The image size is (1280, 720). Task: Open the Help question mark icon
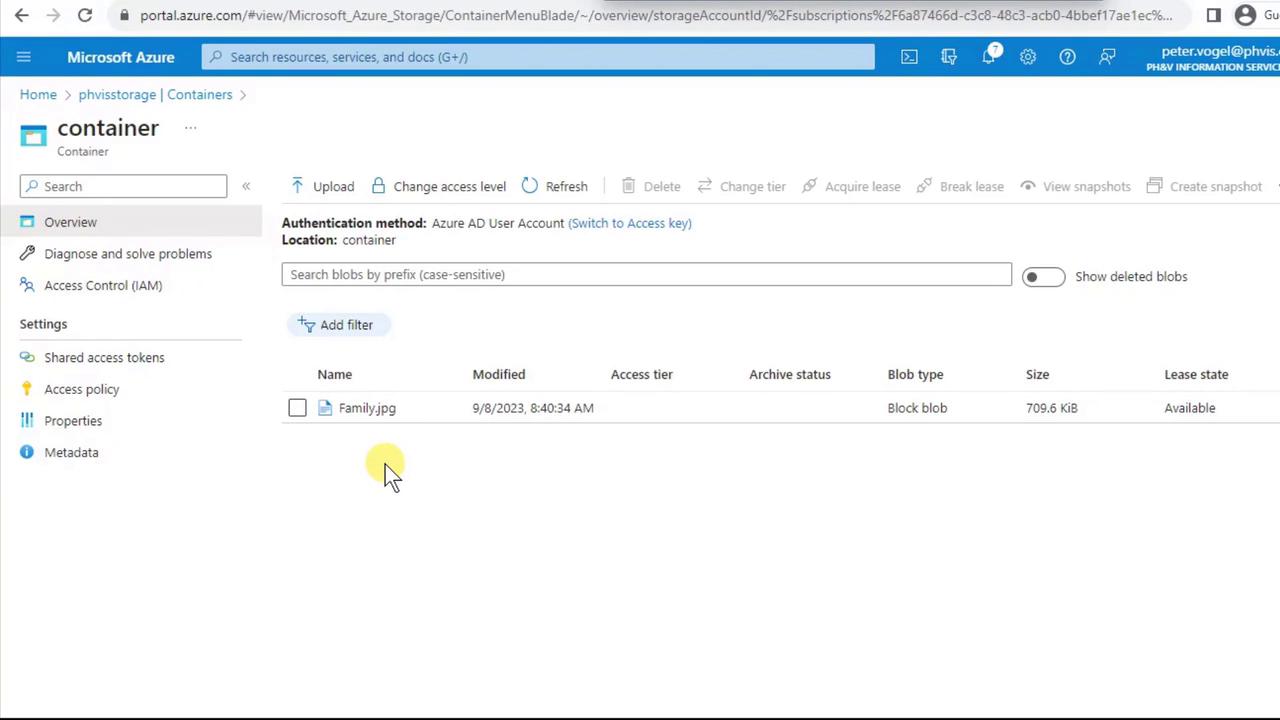pyautogui.click(x=1068, y=57)
